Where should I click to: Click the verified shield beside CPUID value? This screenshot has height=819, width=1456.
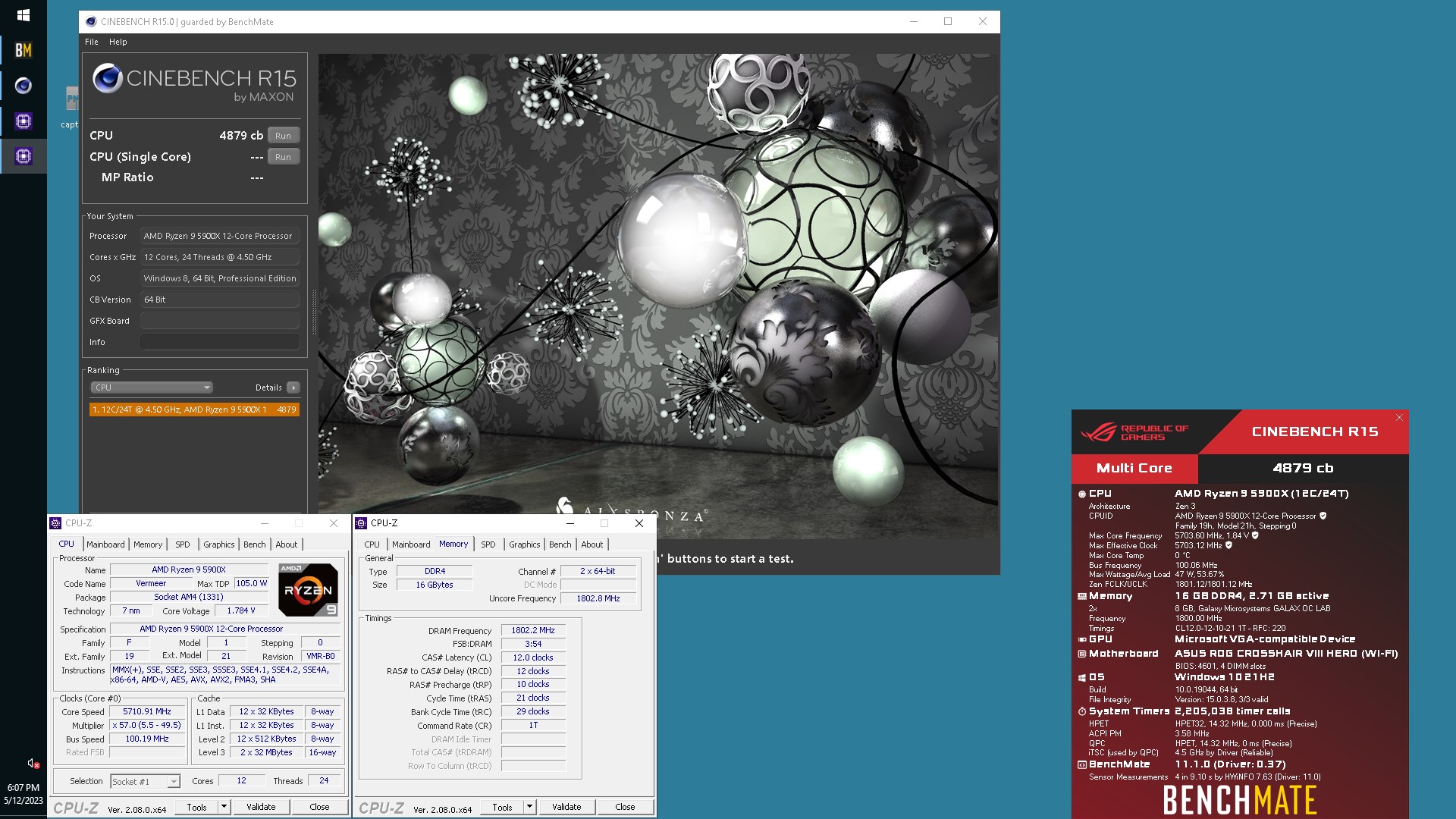point(1323,516)
